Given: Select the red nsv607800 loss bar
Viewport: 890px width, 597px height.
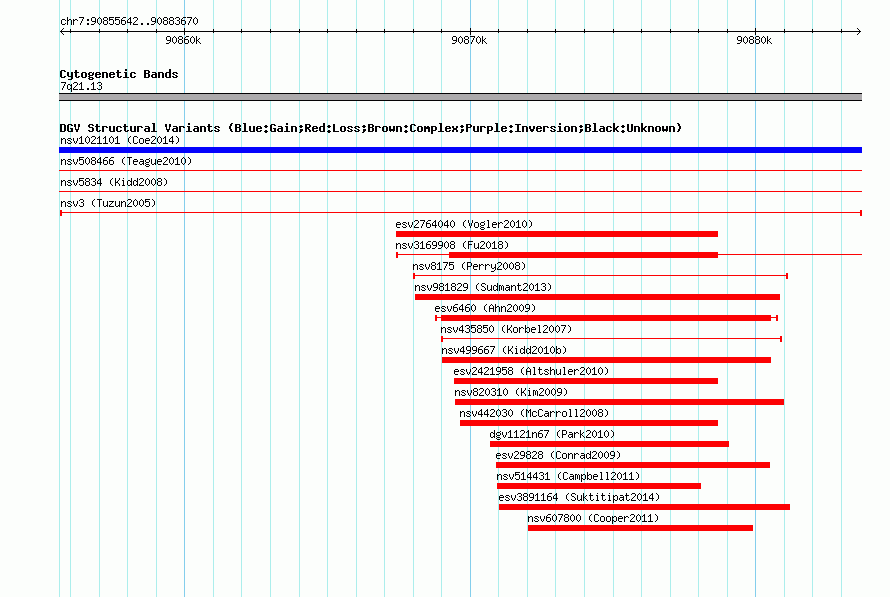Looking at the screenshot, I should [640, 528].
